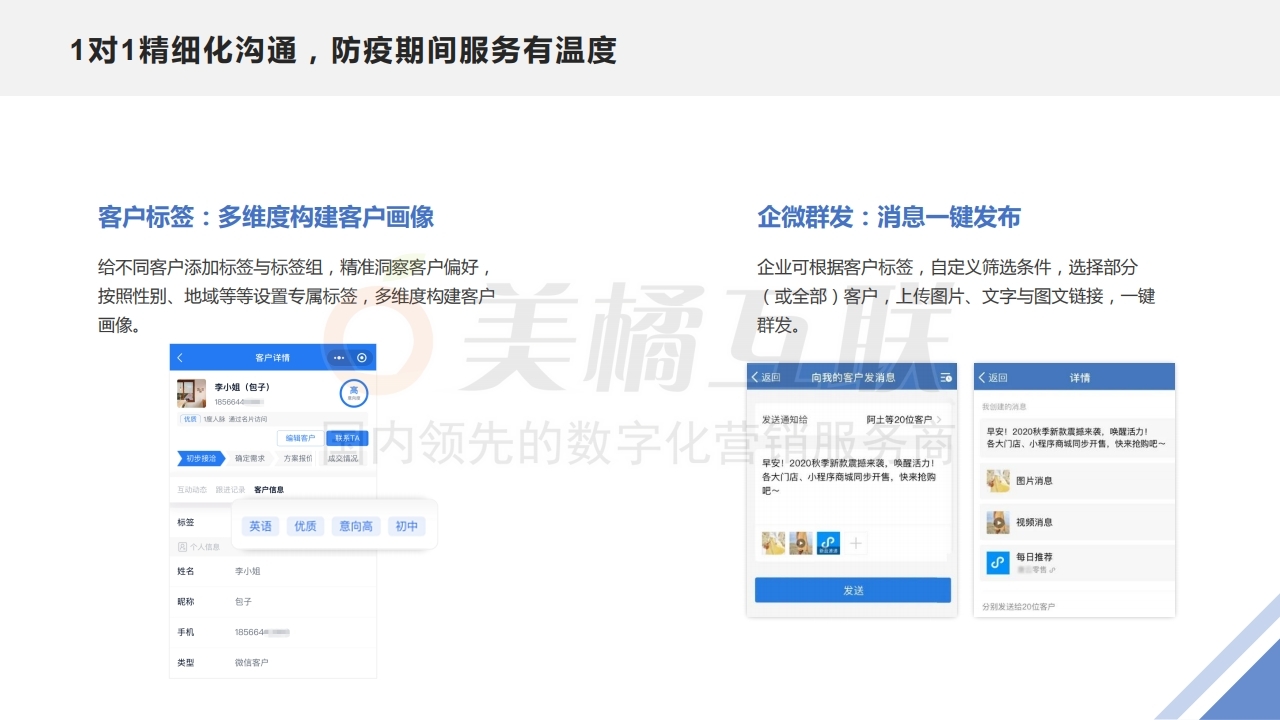Click the 每日推荐 mini-program icon
This screenshot has width=1280, height=720.
(997, 563)
